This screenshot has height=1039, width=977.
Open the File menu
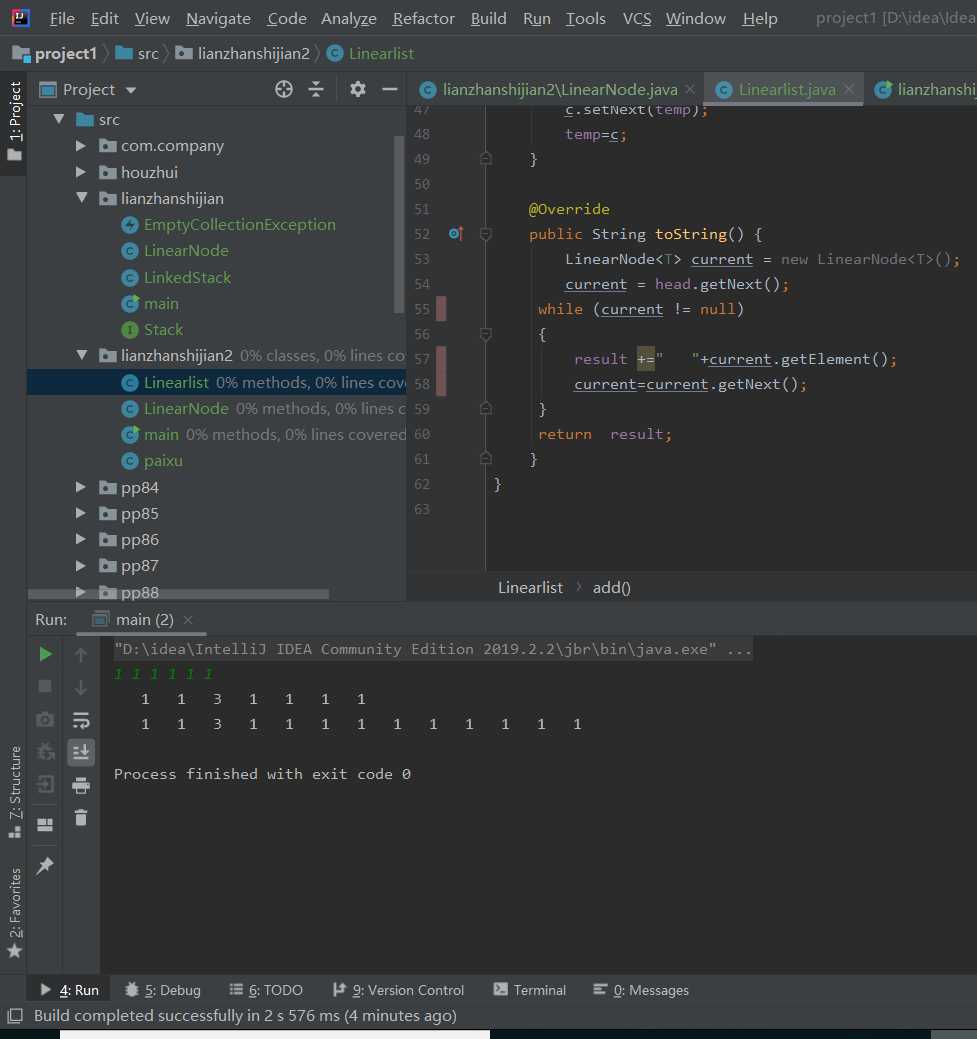62,19
